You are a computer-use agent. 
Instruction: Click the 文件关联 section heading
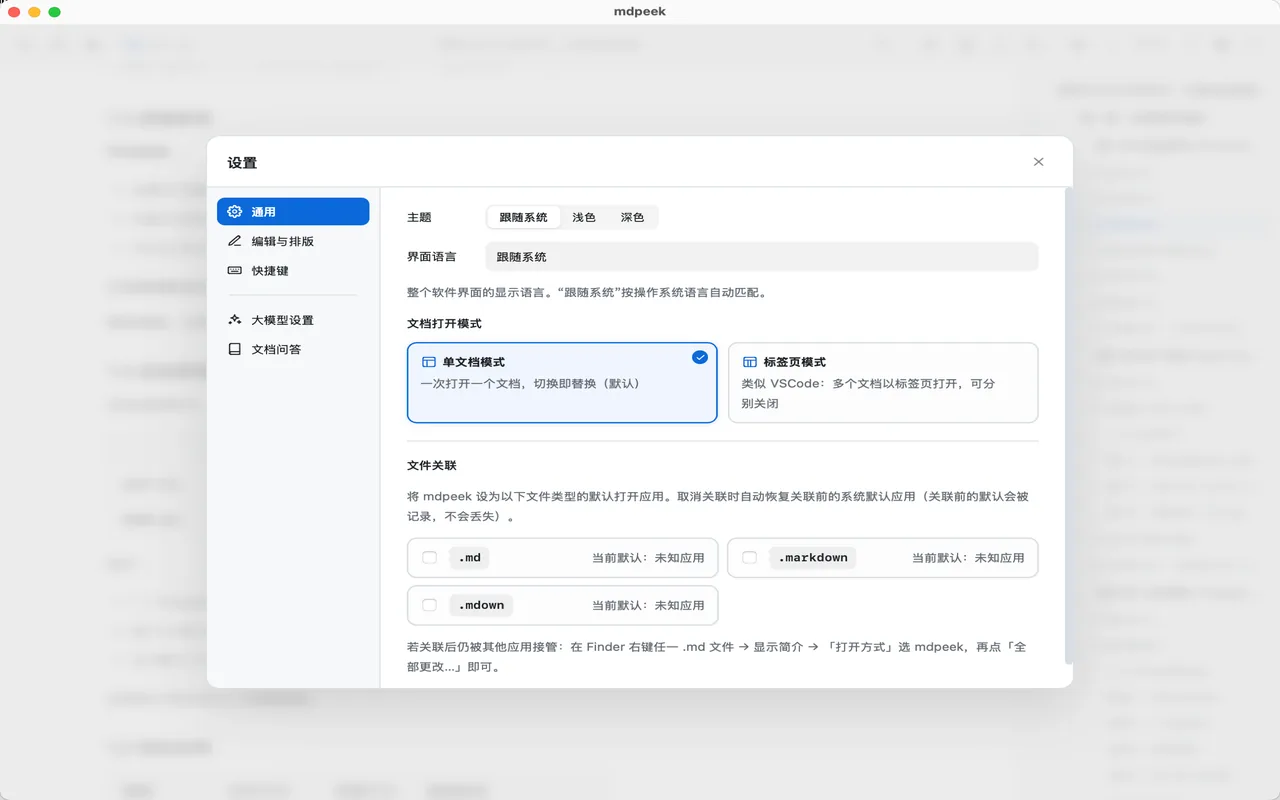point(432,466)
